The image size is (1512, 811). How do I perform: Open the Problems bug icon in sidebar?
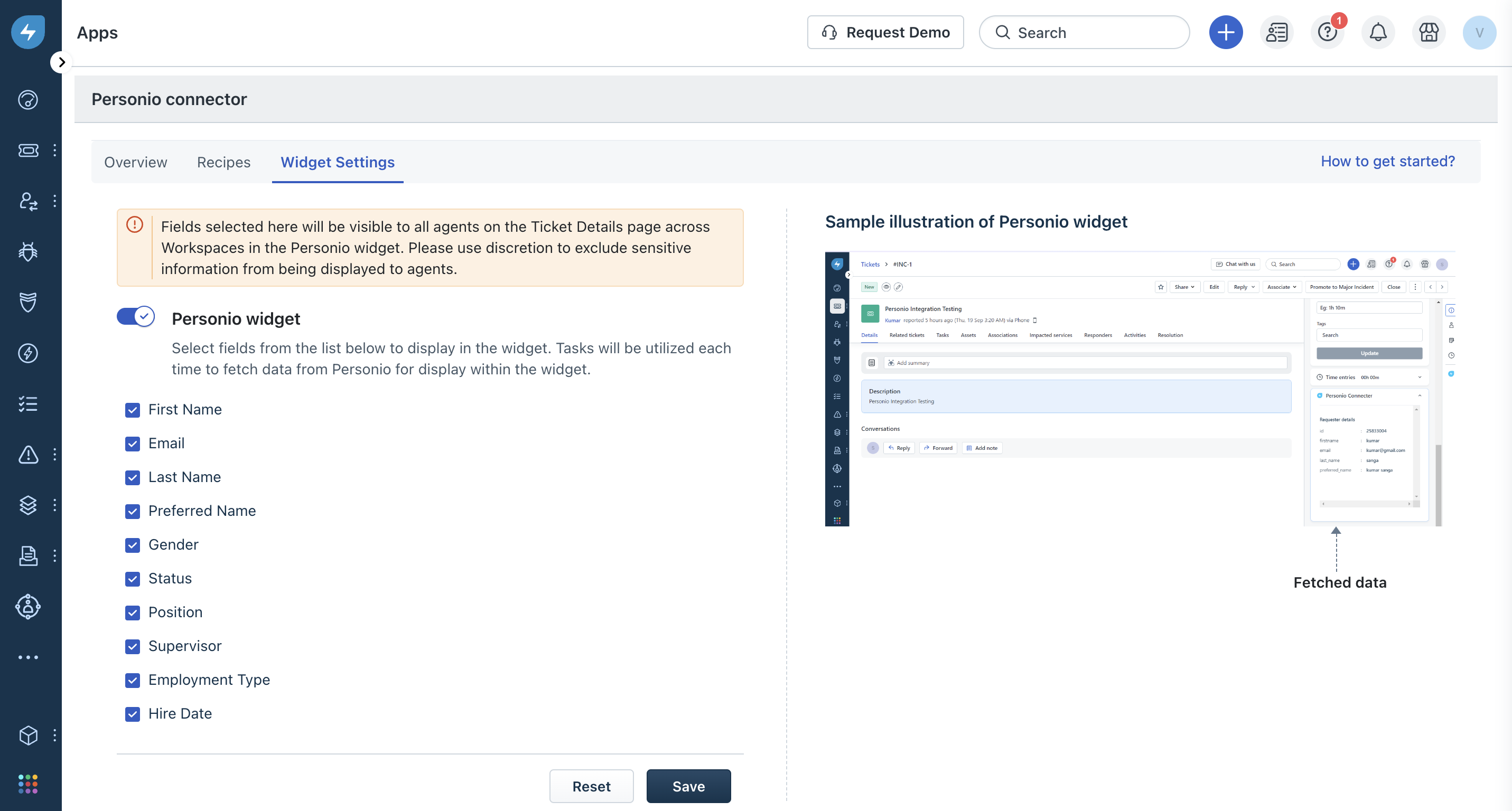tap(28, 251)
